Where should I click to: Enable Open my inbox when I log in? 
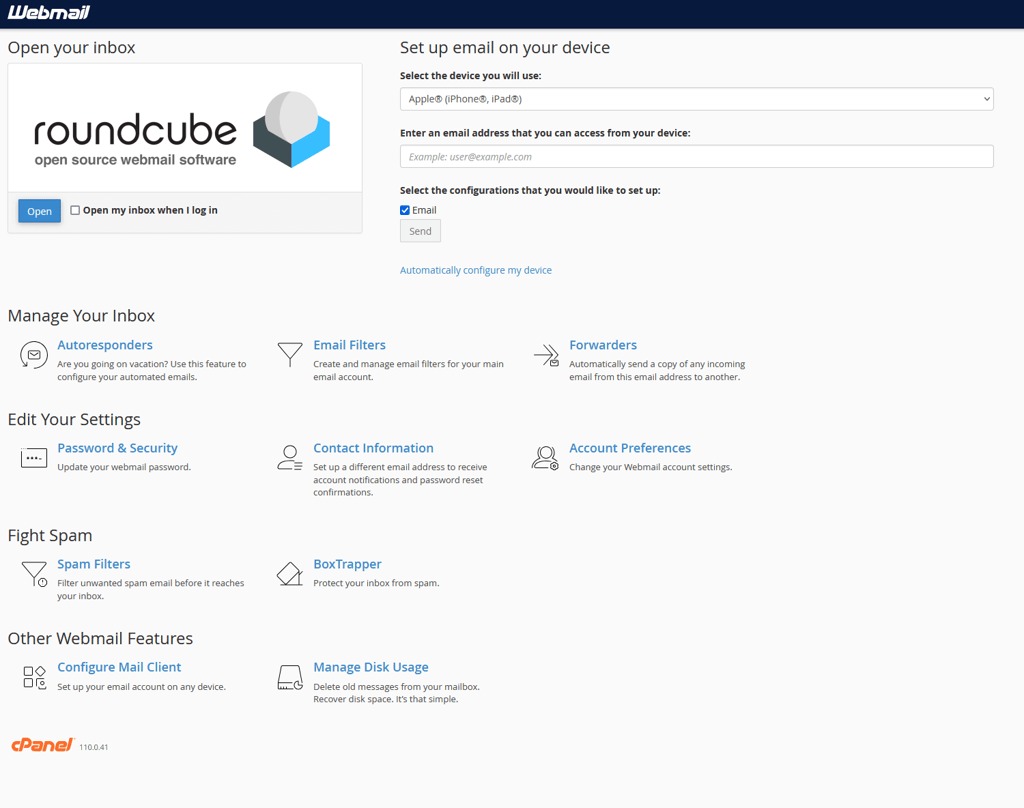(x=75, y=210)
